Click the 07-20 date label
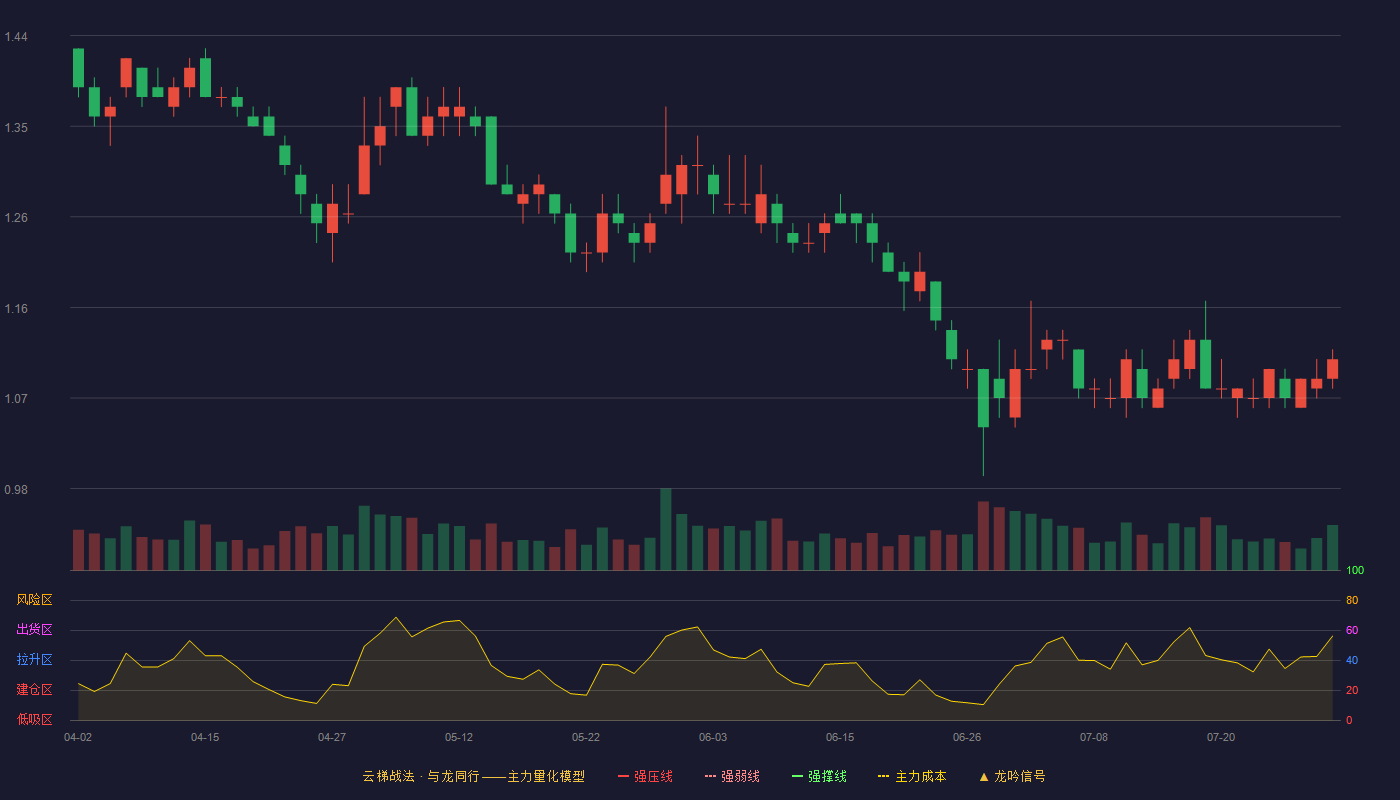1400x800 pixels. (x=1221, y=737)
